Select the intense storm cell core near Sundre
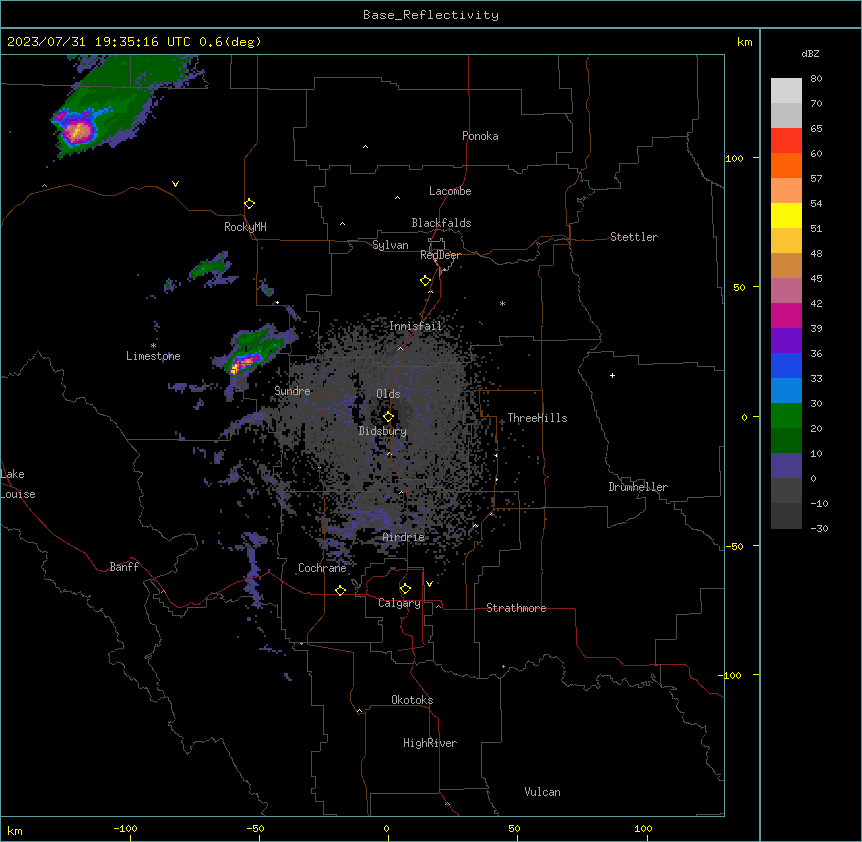Screen dimensions: 862x842 click(244, 364)
